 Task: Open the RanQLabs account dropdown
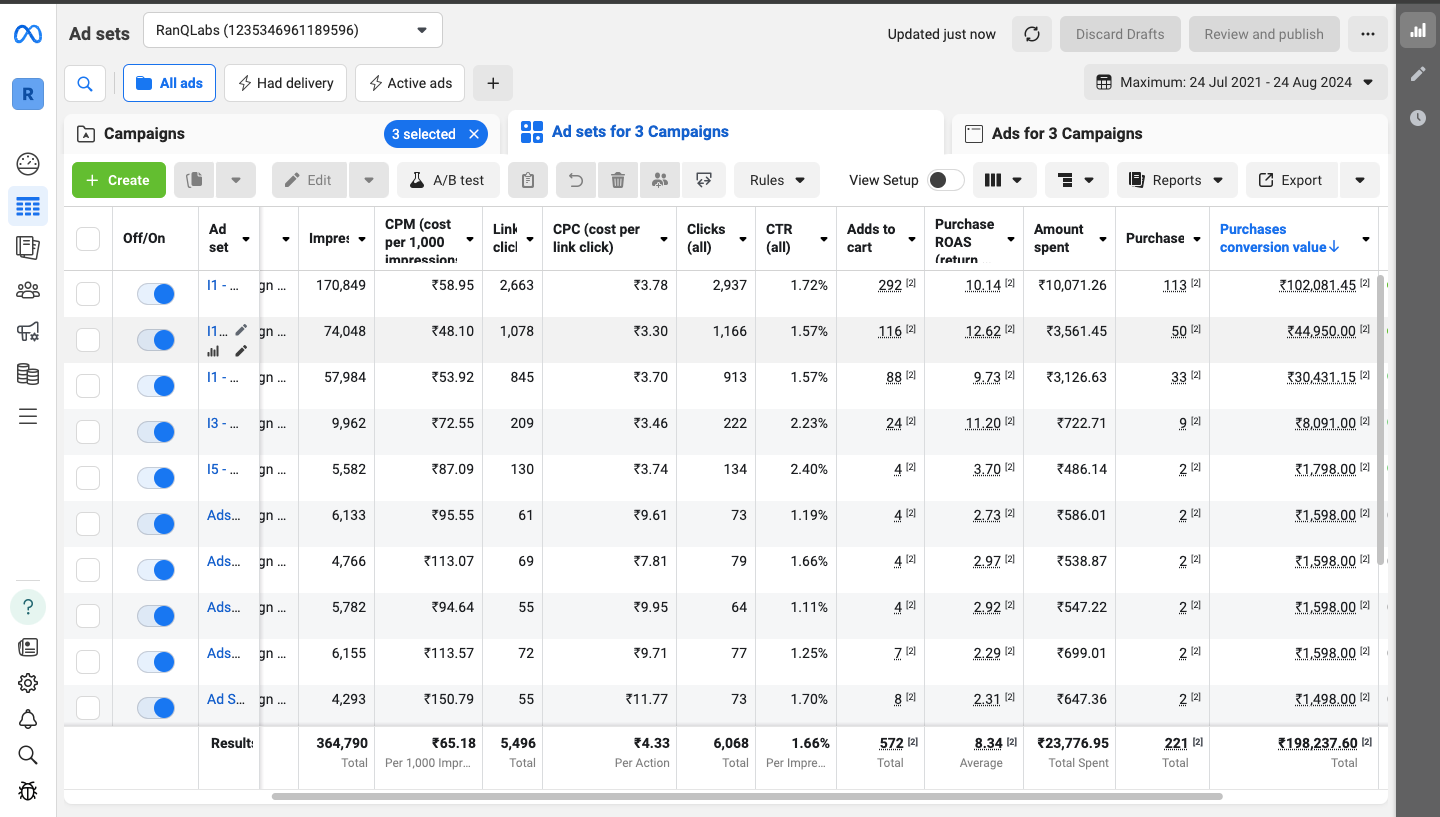click(292, 30)
